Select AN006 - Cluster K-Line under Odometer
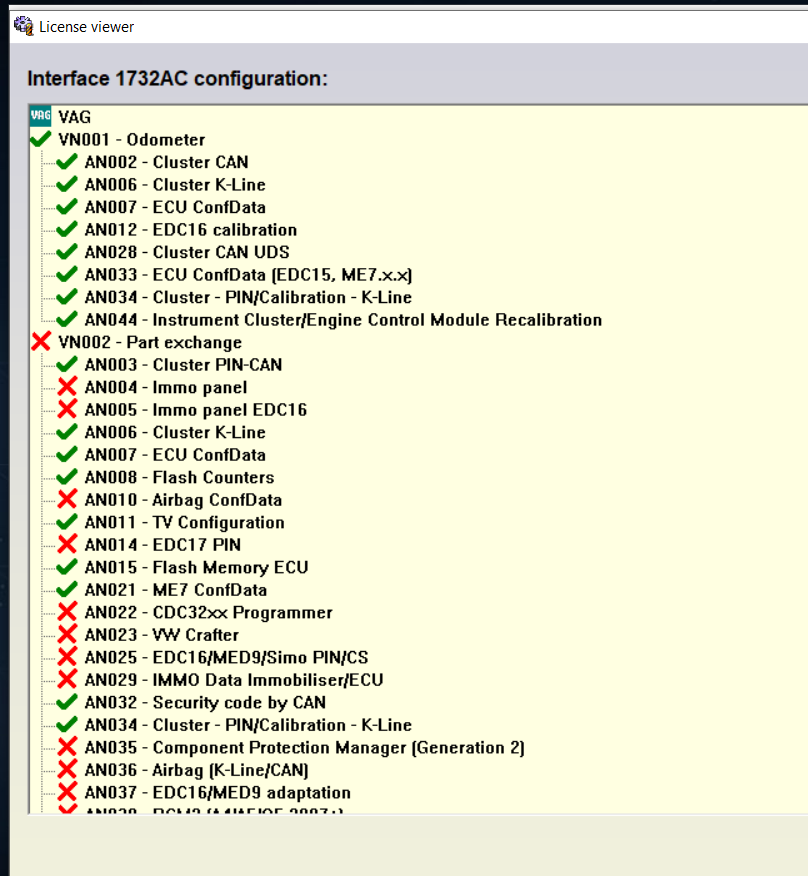Viewport: 808px width, 876px height. pos(175,184)
